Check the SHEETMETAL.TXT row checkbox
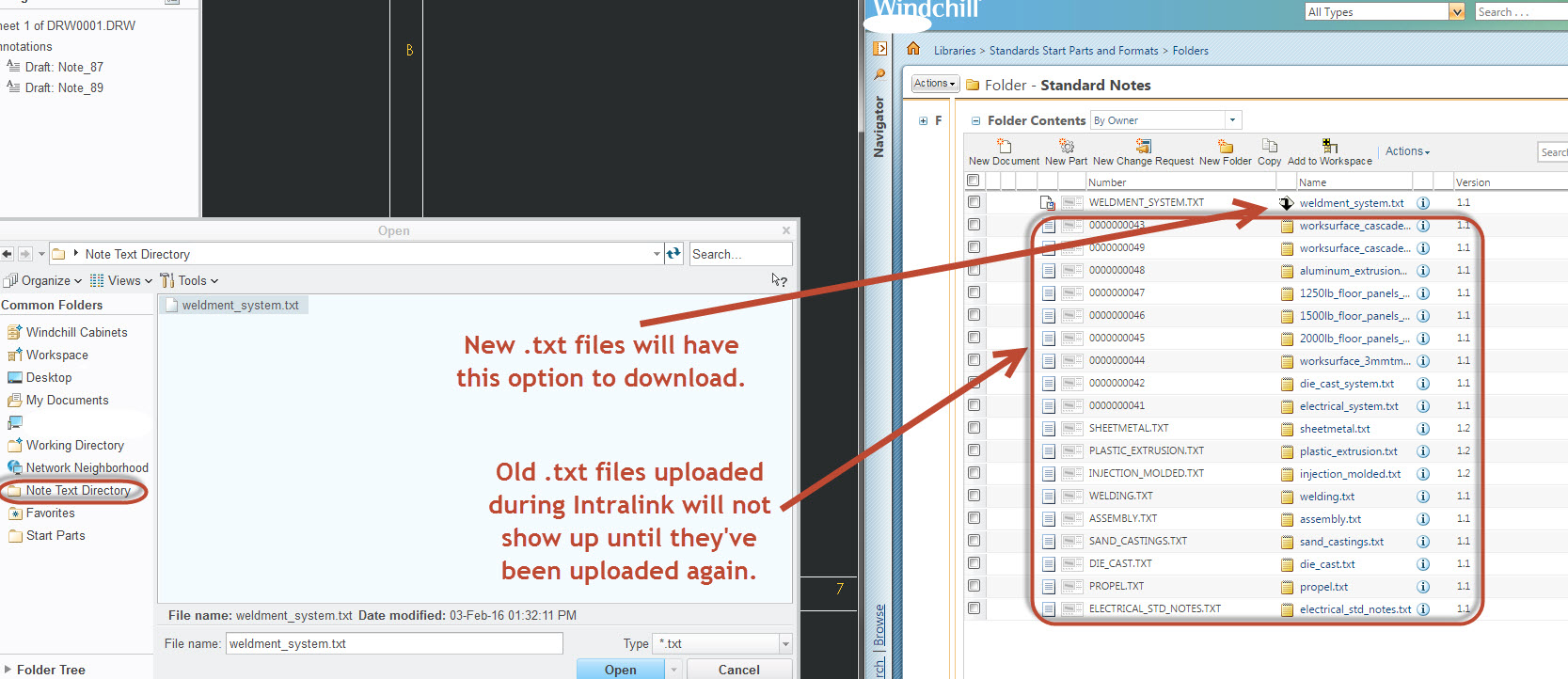The width and height of the screenshot is (1568, 679). pos(974,428)
